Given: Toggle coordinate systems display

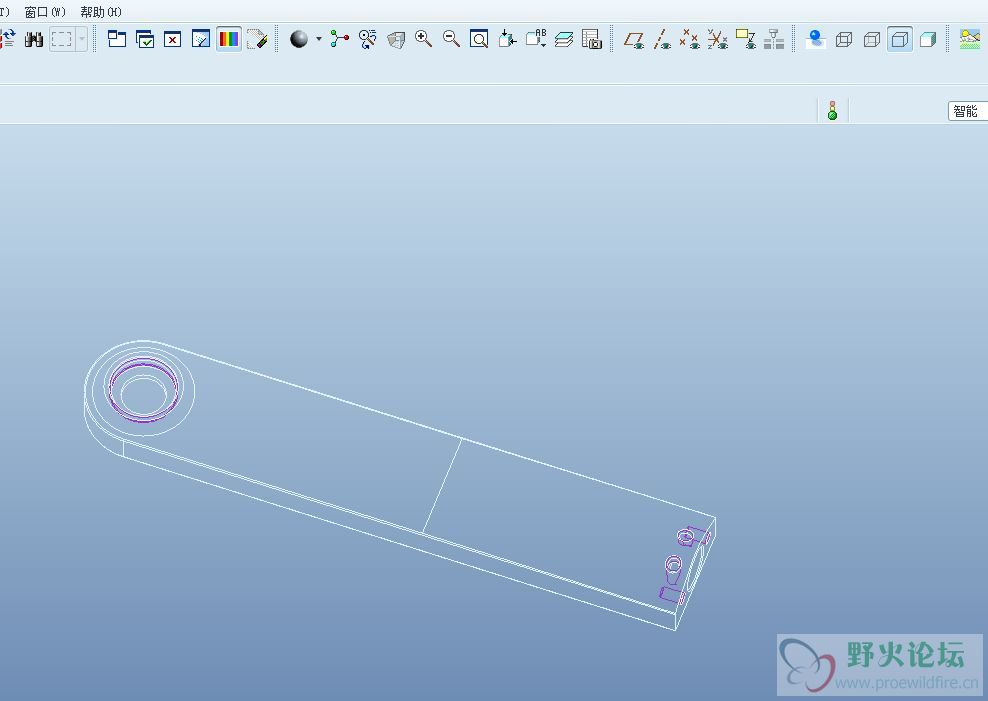Looking at the screenshot, I should (718, 40).
